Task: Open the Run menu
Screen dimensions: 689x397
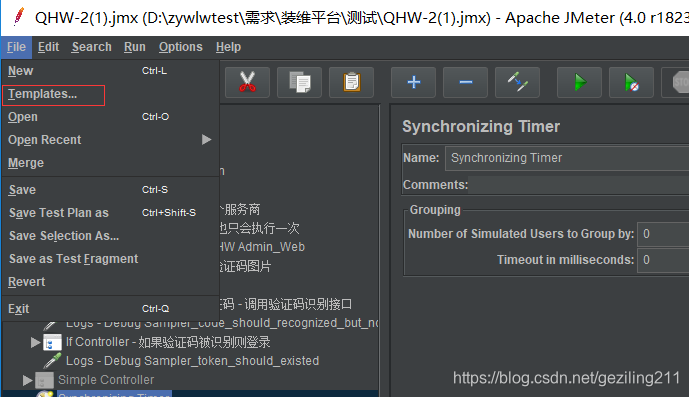Action: click(134, 47)
